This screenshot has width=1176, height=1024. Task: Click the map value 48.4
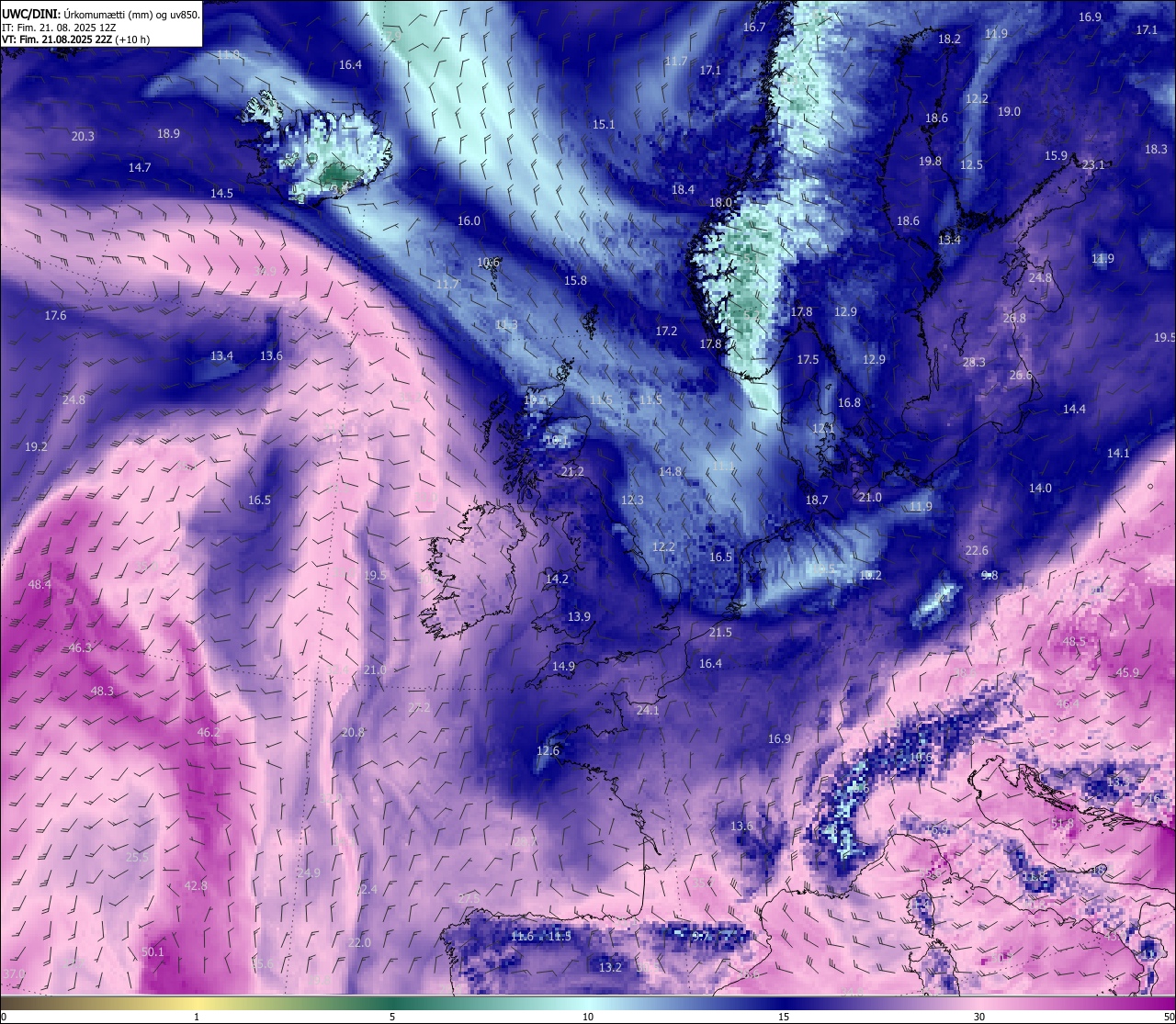pos(40,584)
